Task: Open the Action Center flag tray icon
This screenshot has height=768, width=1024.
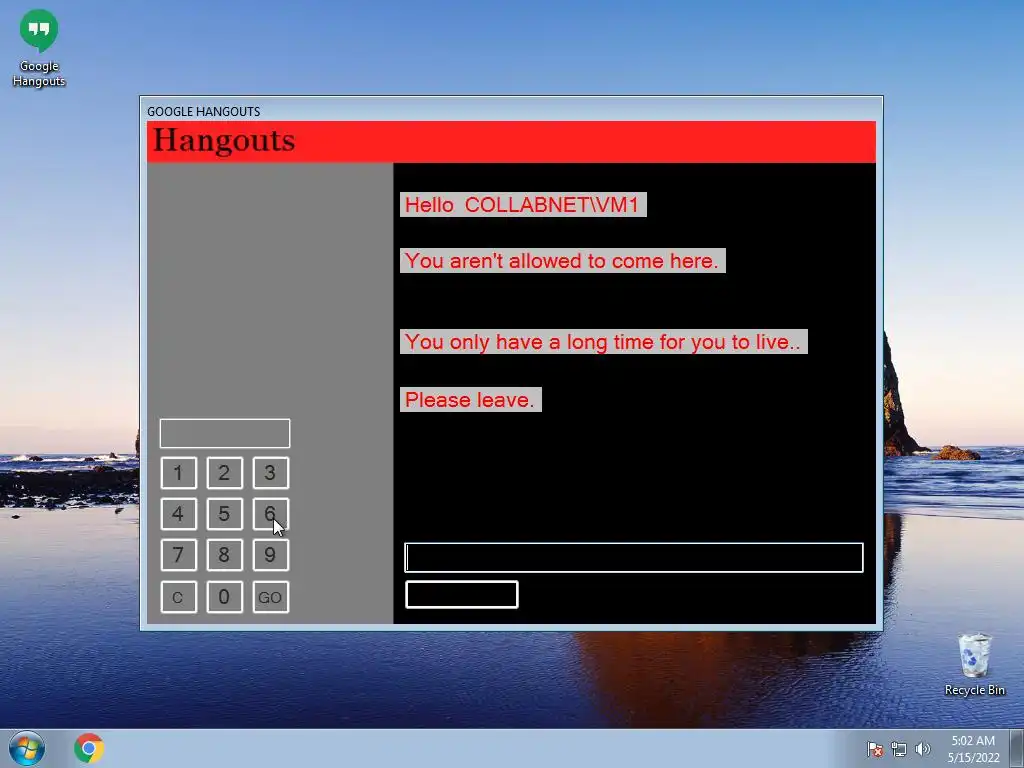Action: coord(875,749)
